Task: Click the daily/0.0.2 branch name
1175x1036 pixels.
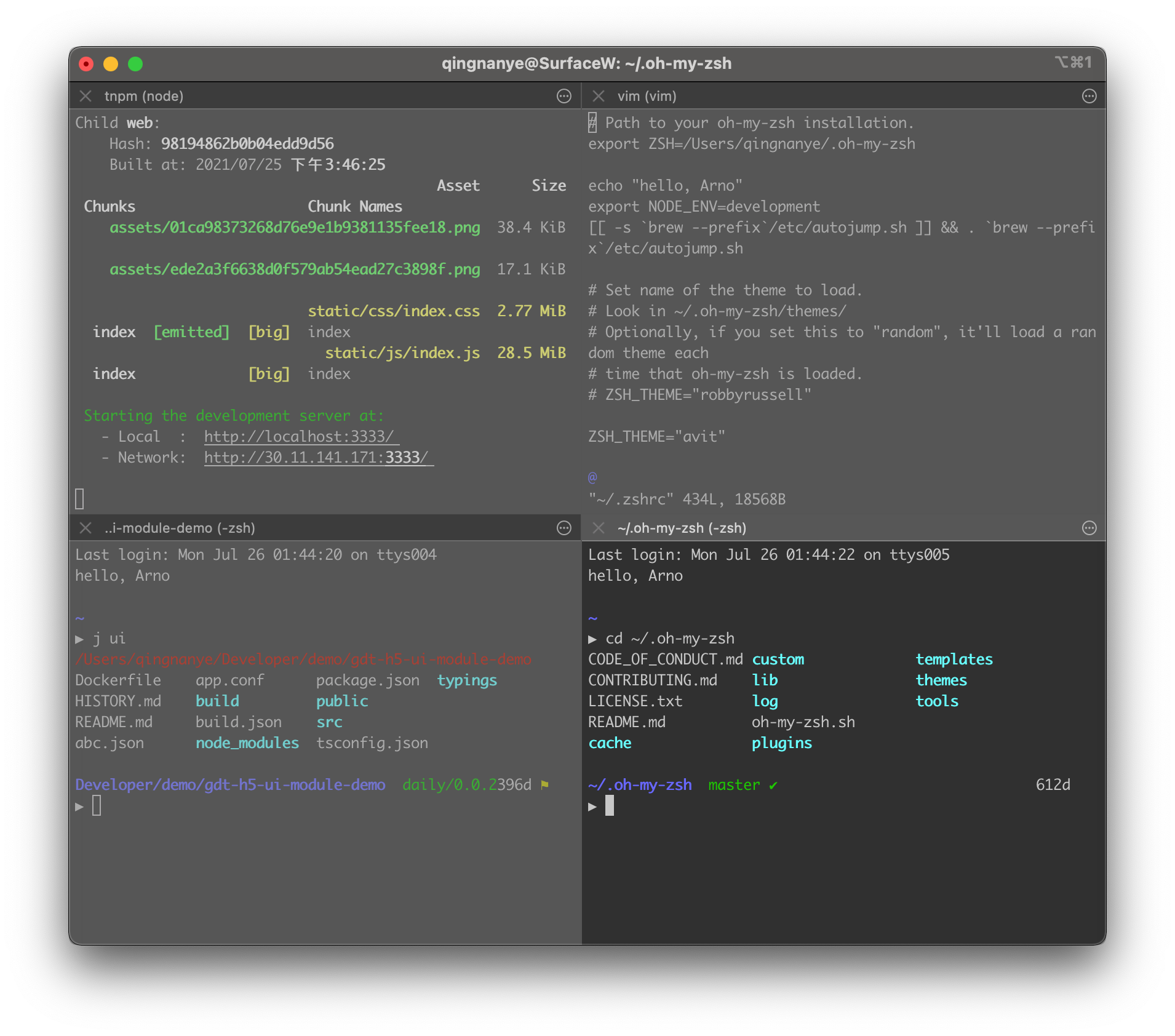Action: [x=449, y=785]
